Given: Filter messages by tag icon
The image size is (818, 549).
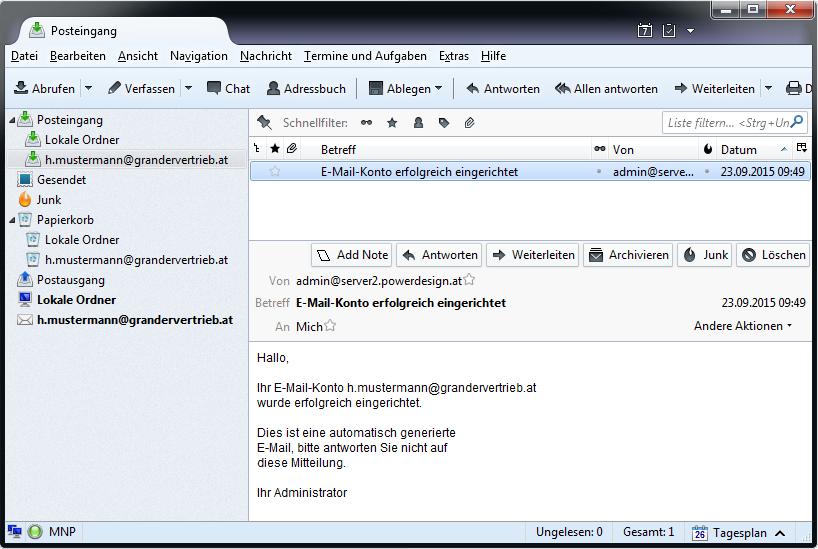Looking at the screenshot, I should point(443,123).
